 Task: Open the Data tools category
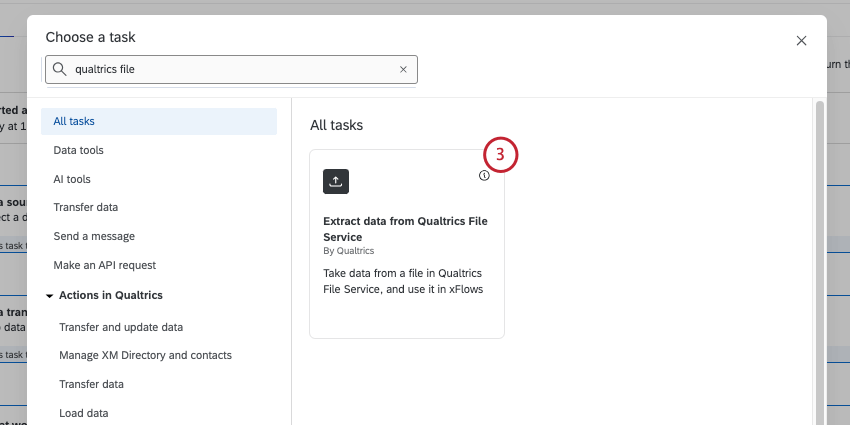click(78, 150)
